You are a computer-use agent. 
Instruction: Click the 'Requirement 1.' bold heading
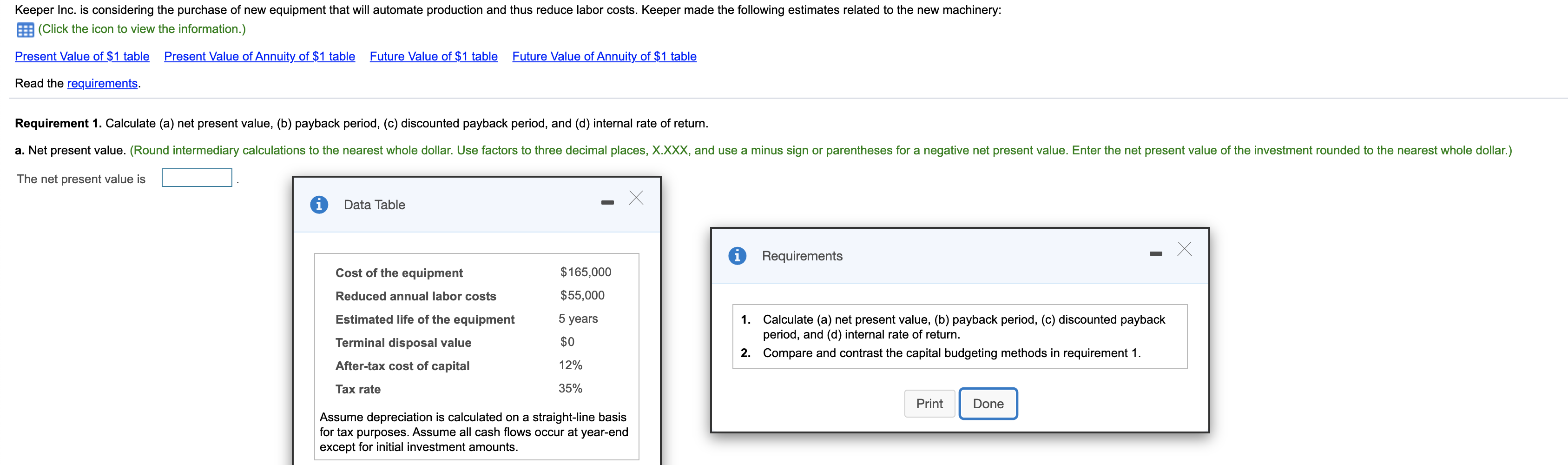point(59,123)
